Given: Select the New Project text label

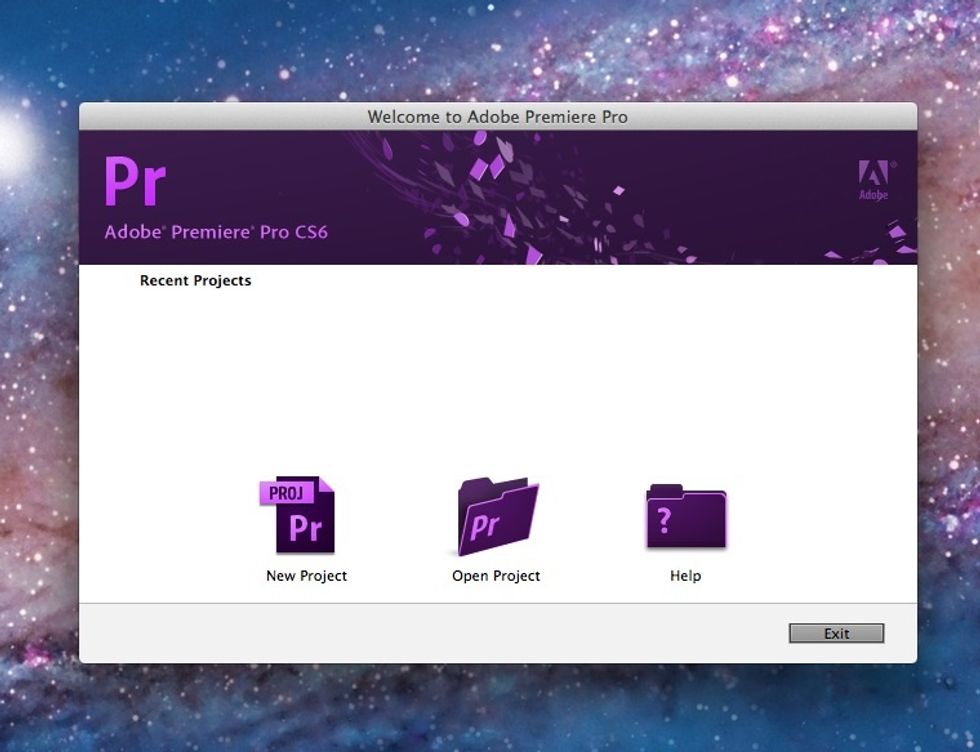Looking at the screenshot, I should pyautogui.click(x=306, y=576).
